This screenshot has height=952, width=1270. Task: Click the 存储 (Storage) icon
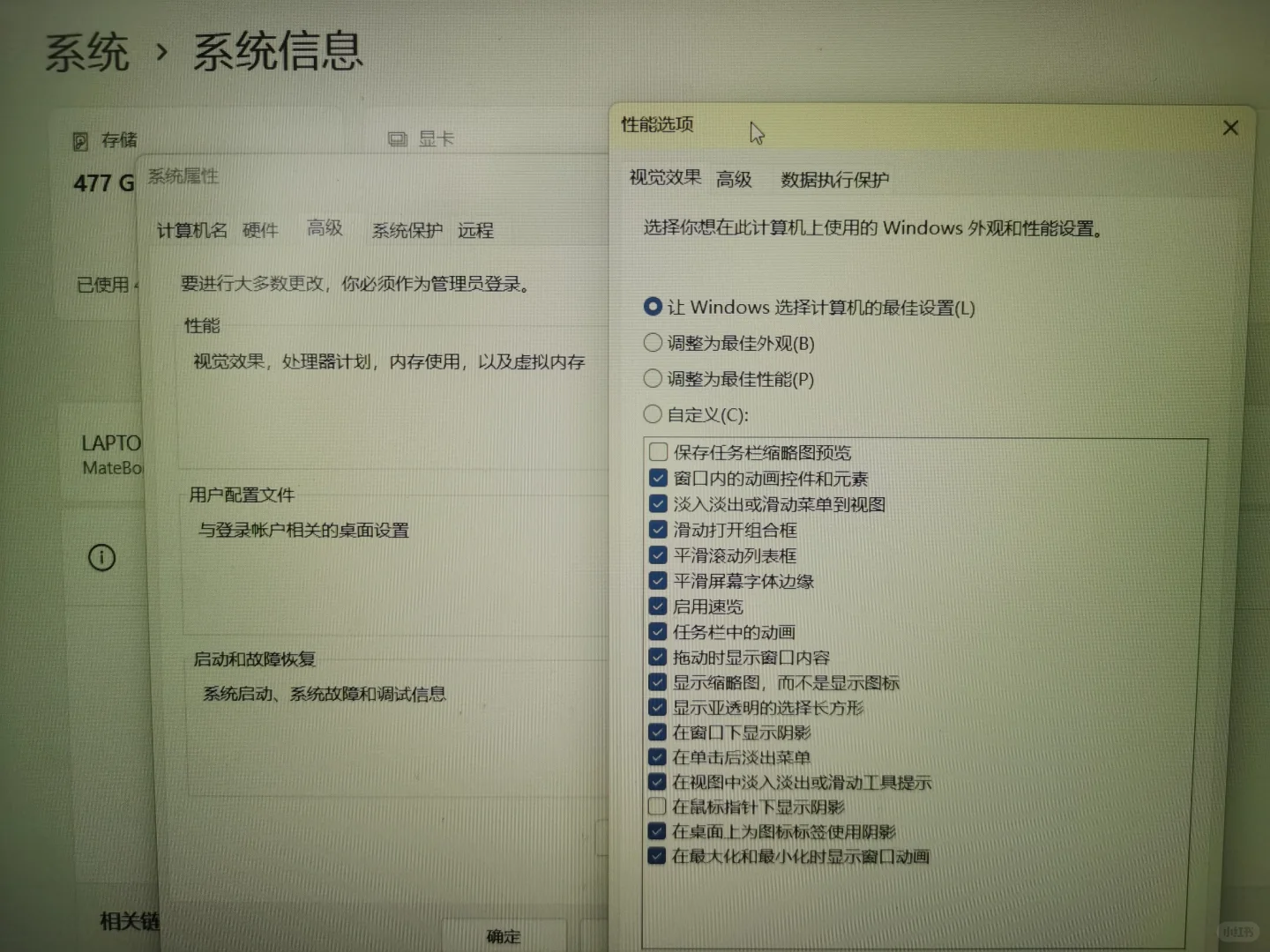pos(81,138)
